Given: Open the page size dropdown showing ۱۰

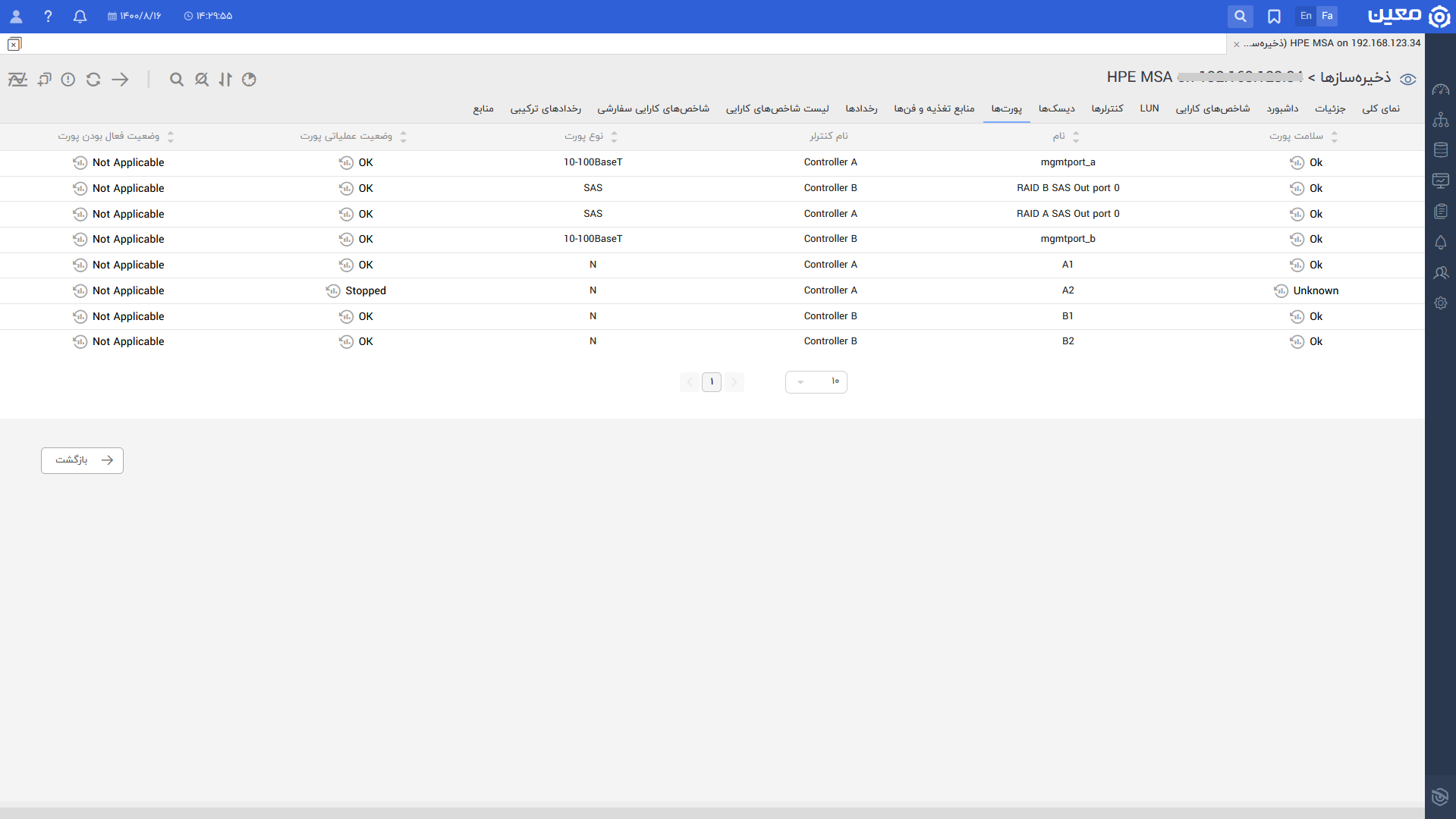Looking at the screenshot, I should (x=816, y=382).
